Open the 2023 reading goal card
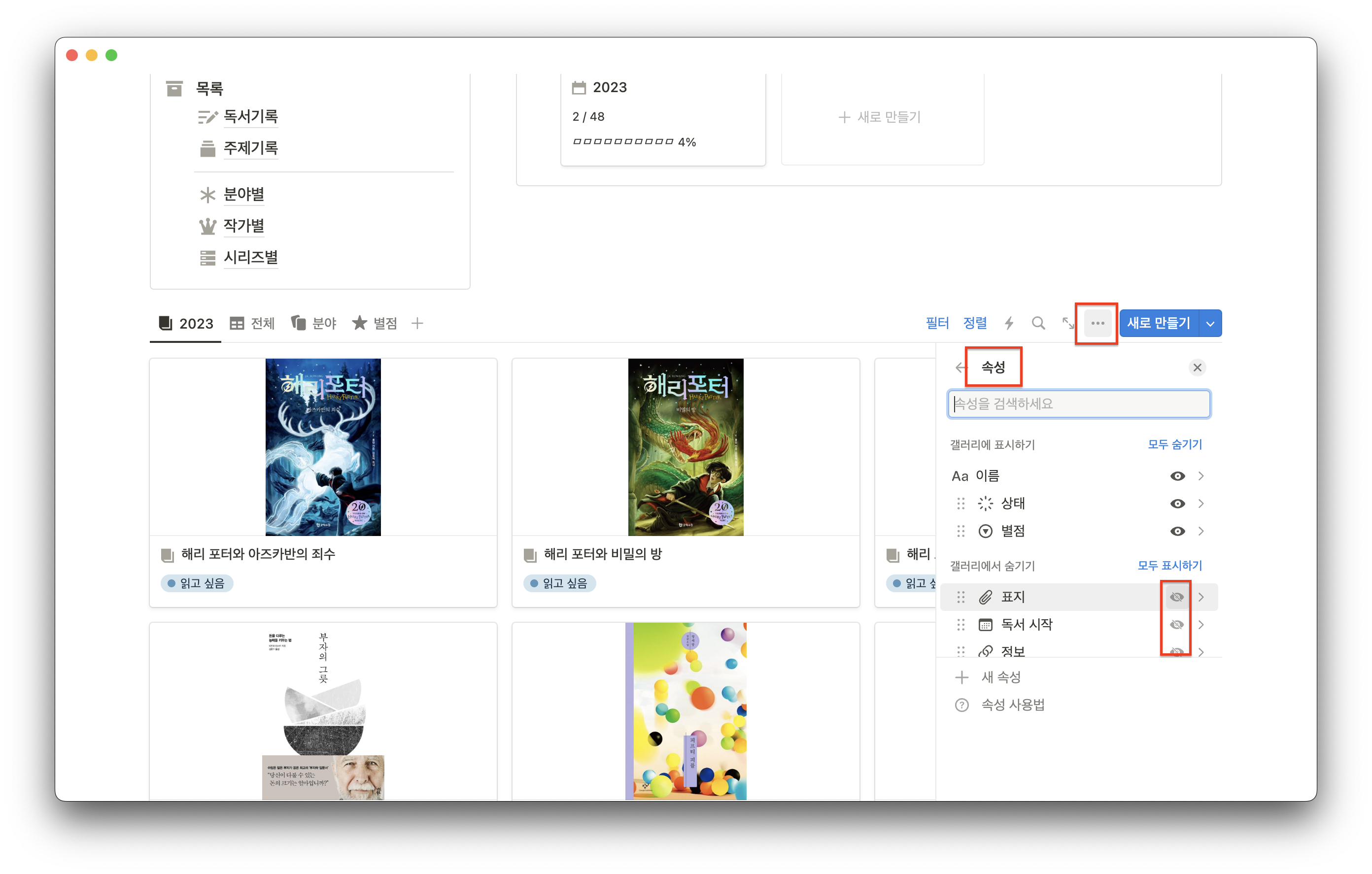 pos(663,119)
